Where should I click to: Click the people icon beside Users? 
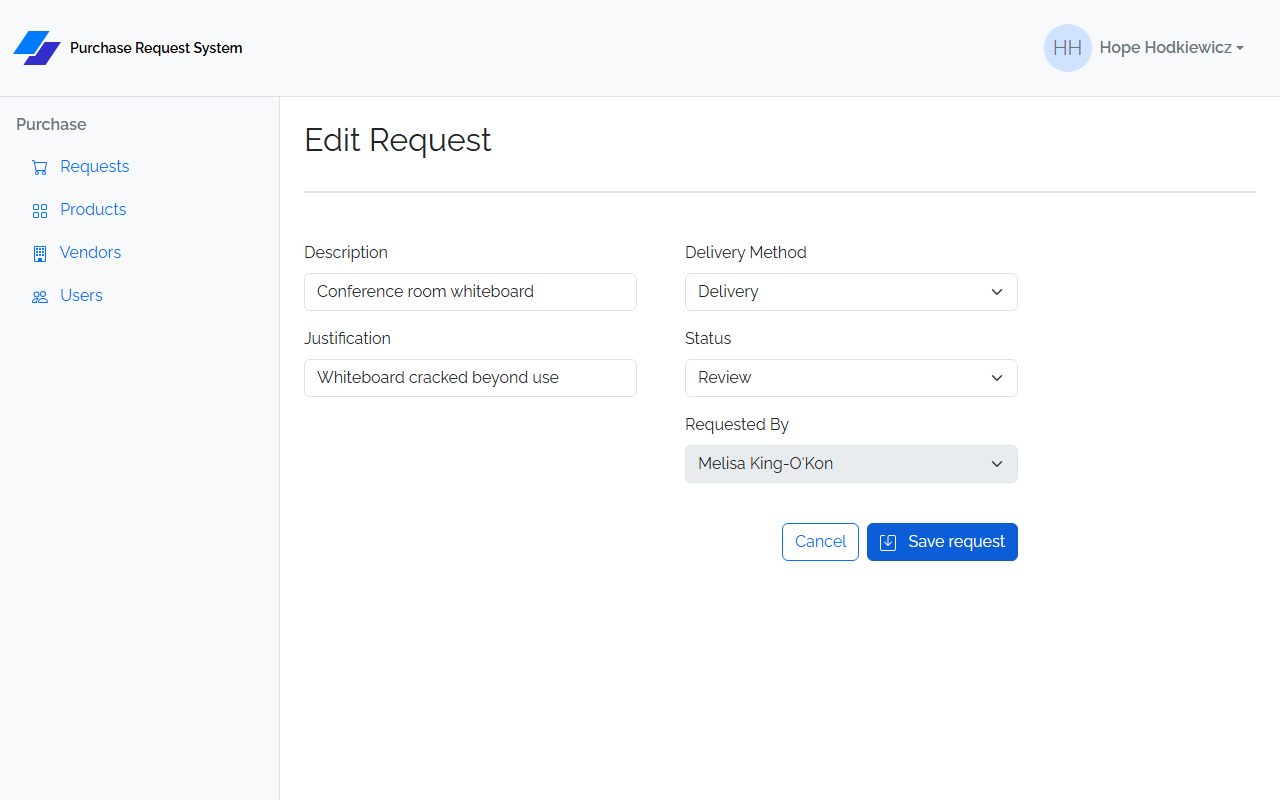[x=40, y=297]
